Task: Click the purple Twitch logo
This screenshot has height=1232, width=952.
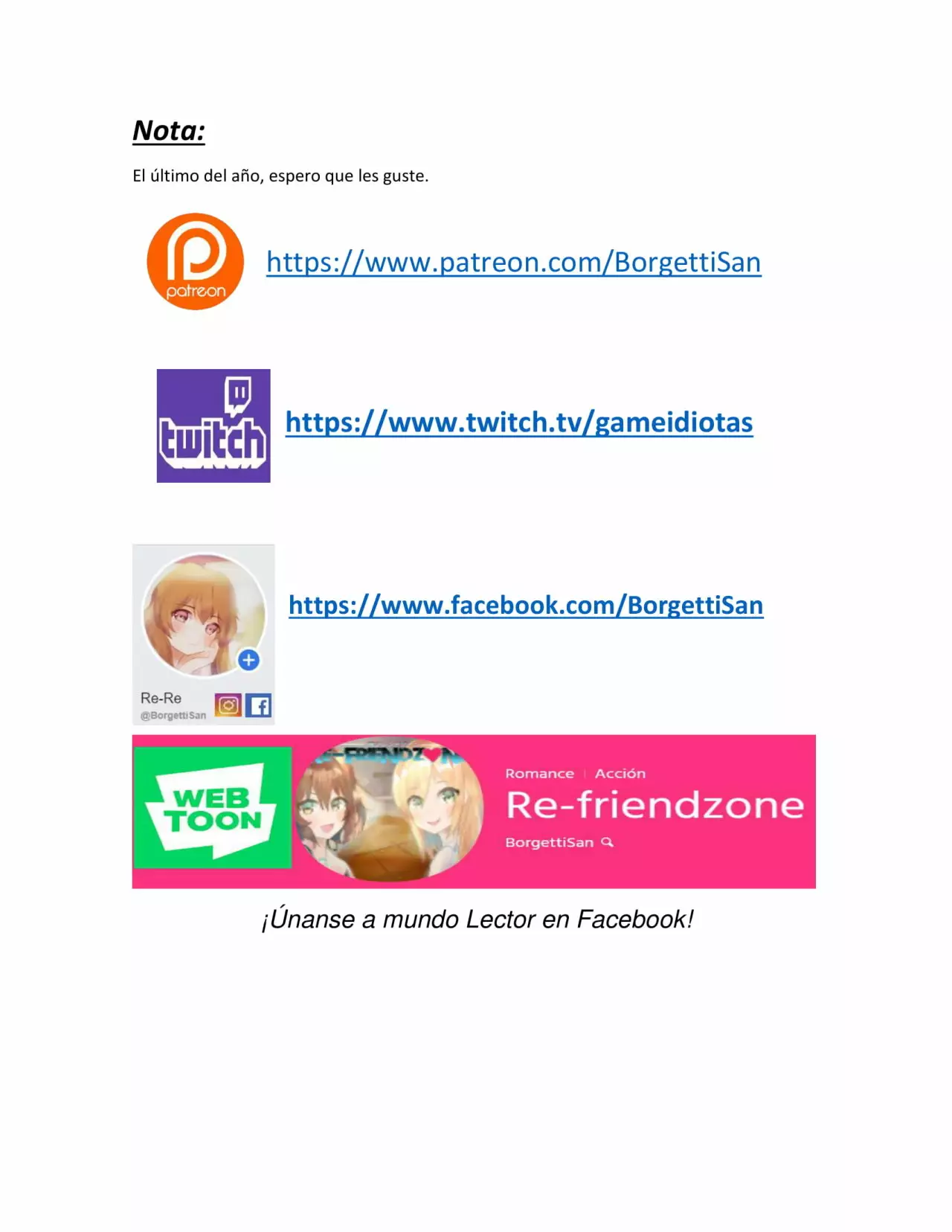Action: pos(213,426)
